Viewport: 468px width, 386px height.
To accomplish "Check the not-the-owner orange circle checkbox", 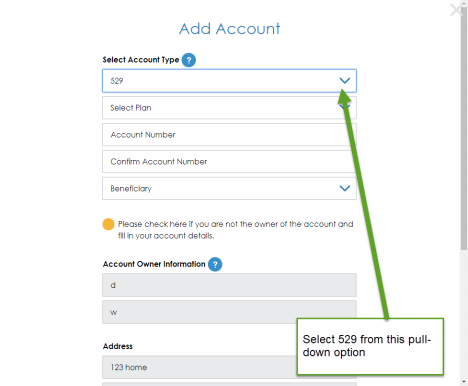I will point(108,224).
